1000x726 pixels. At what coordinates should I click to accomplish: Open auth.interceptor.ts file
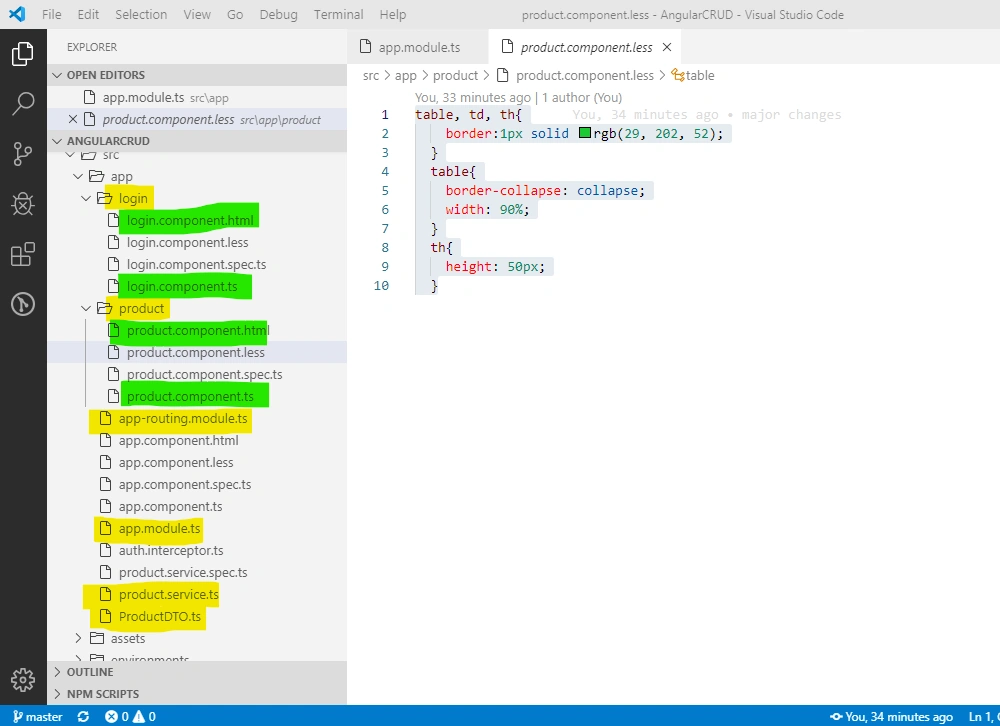click(198, 551)
